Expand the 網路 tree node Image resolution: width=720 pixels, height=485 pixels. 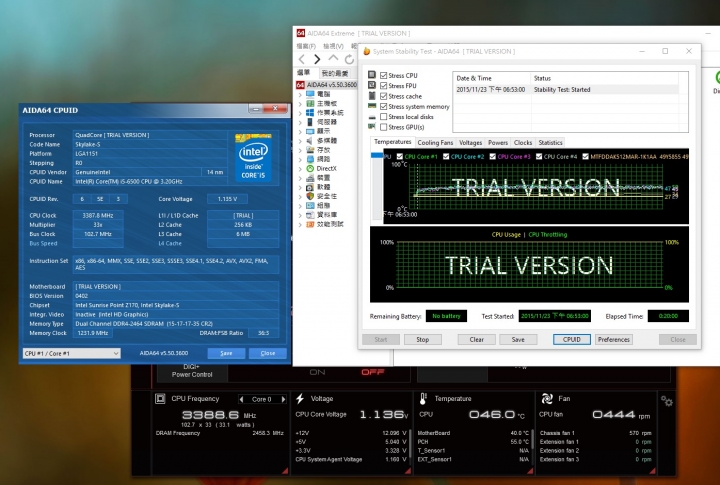coord(300,159)
